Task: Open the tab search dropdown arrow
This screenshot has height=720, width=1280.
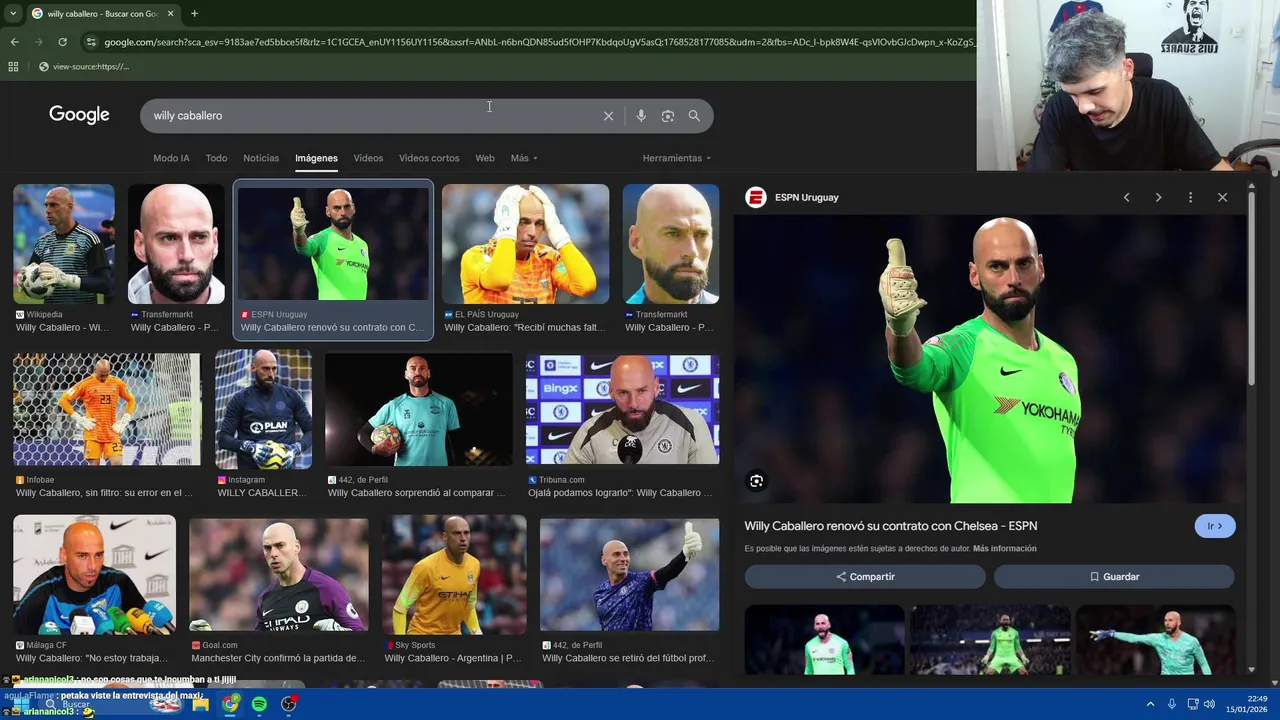Action: coord(12,13)
